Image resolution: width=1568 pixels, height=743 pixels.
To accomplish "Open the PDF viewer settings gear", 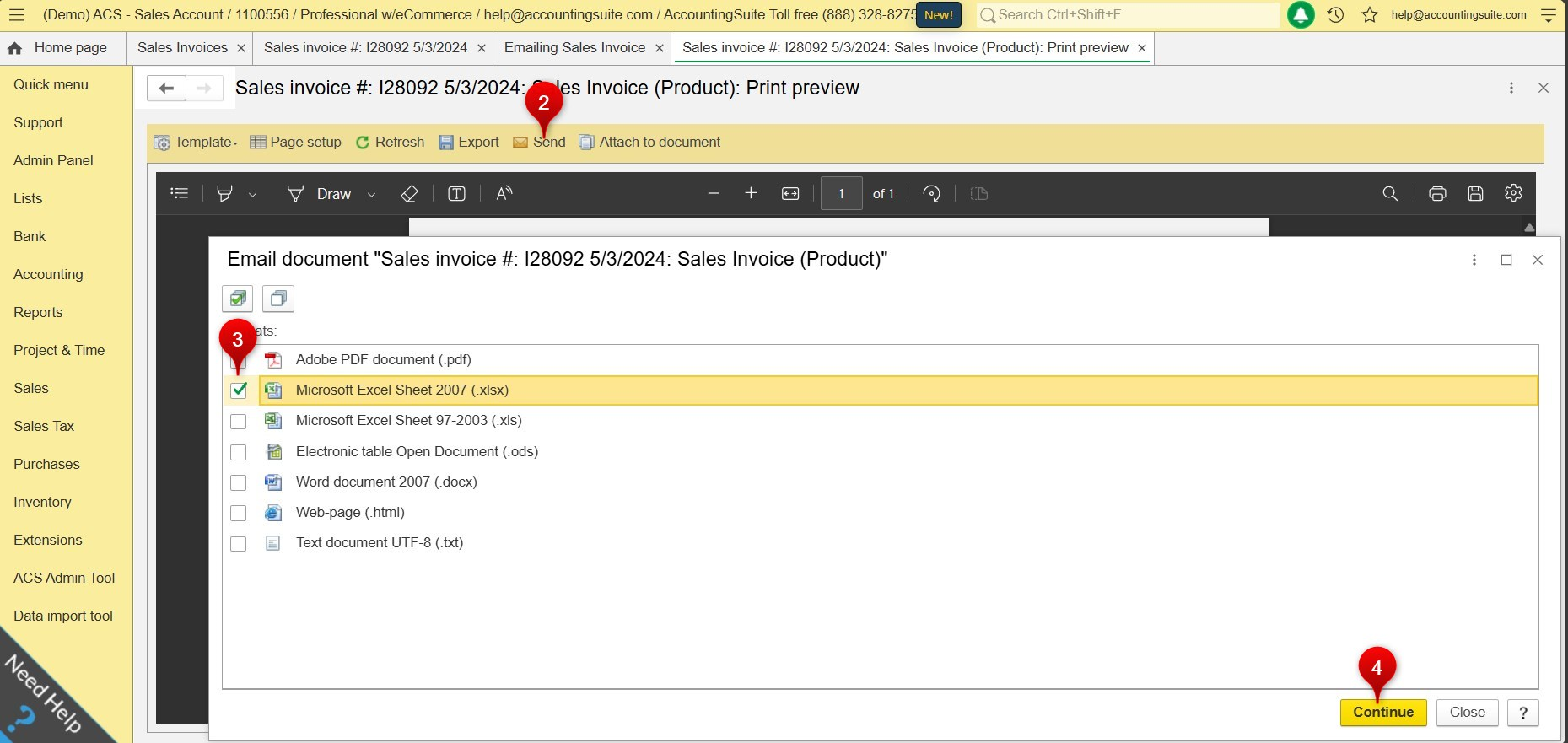I will coord(1513,193).
